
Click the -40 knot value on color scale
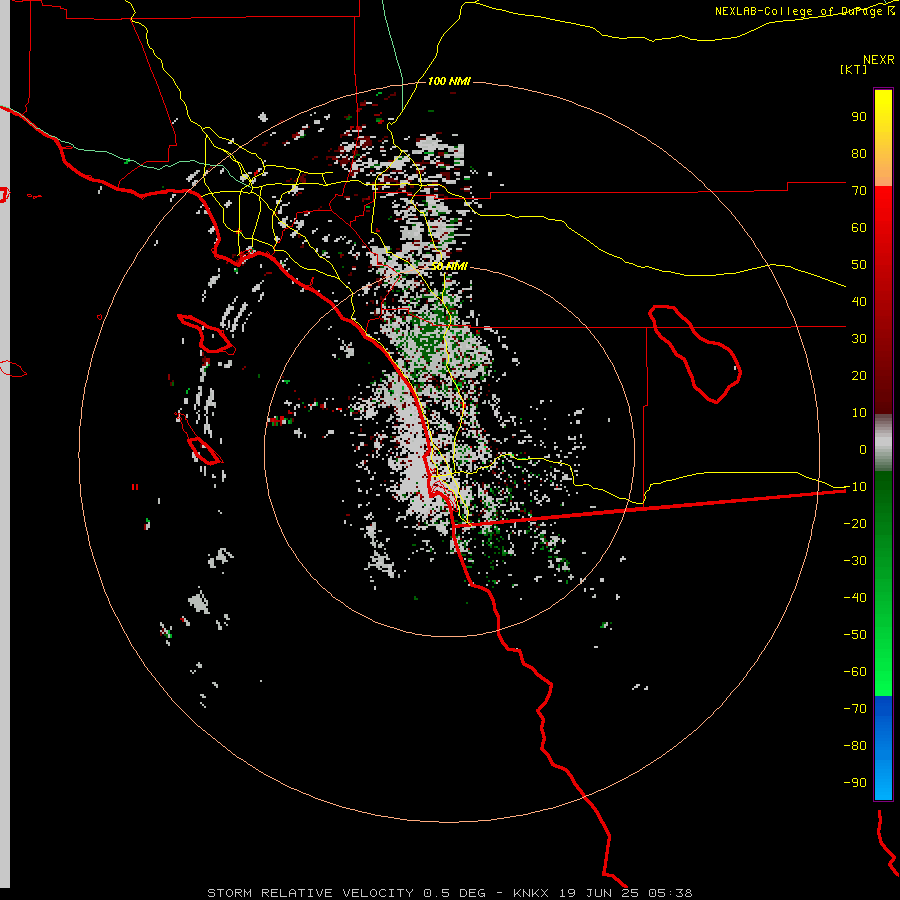[x=855, y=598]
